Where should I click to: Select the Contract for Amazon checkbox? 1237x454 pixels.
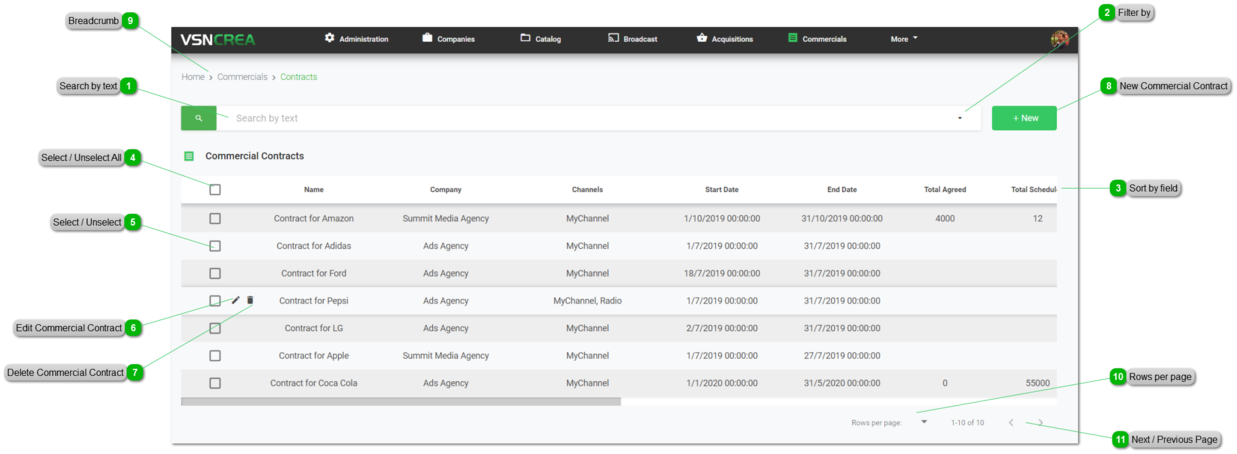[x=215, y=218]
